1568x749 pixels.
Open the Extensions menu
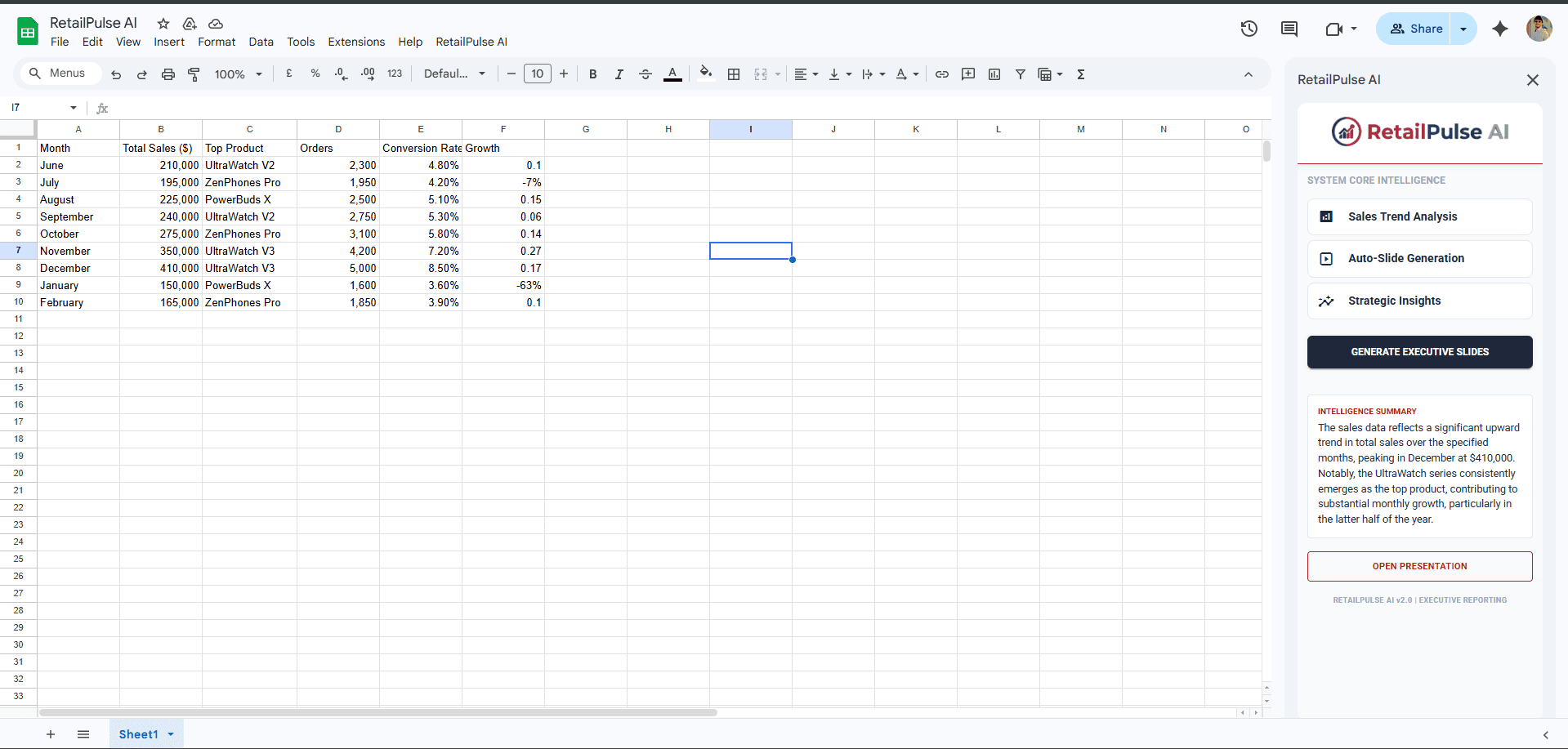(356, 42)
